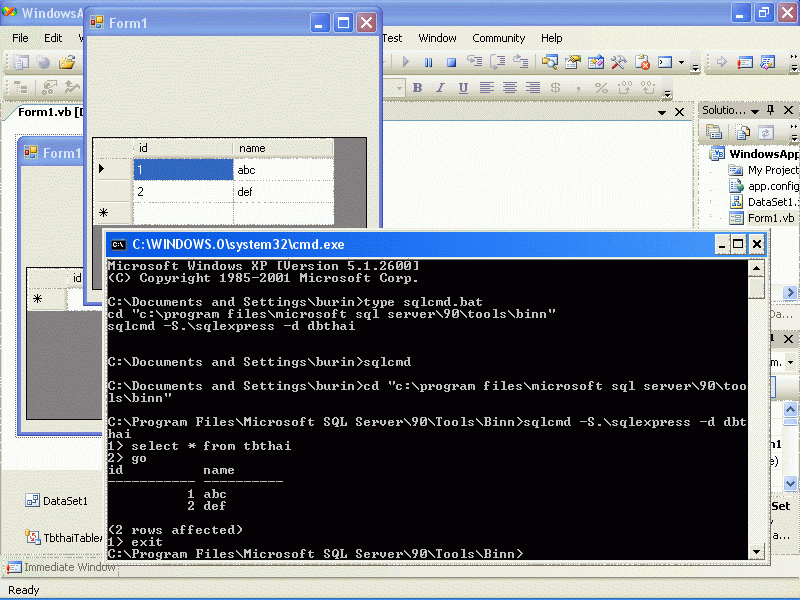
Task: Click the Properties Window toolbar icon
Action: click(572, 62)
